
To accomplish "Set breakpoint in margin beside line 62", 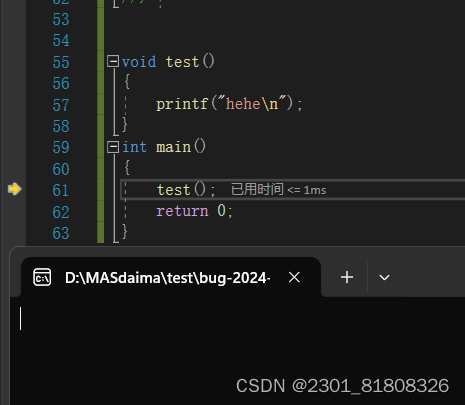I will click(x=13, y=212).
